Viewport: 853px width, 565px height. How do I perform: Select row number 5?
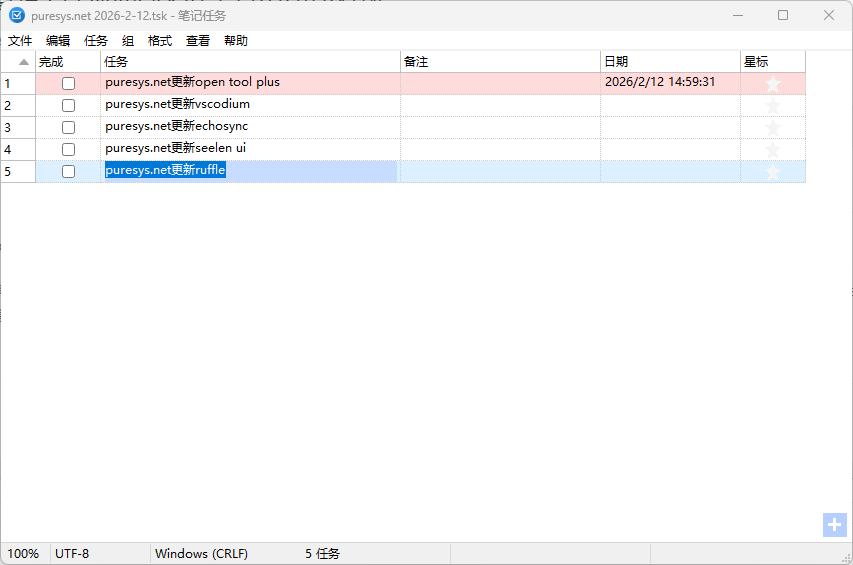pyautogui.click(x=18, y=172)
